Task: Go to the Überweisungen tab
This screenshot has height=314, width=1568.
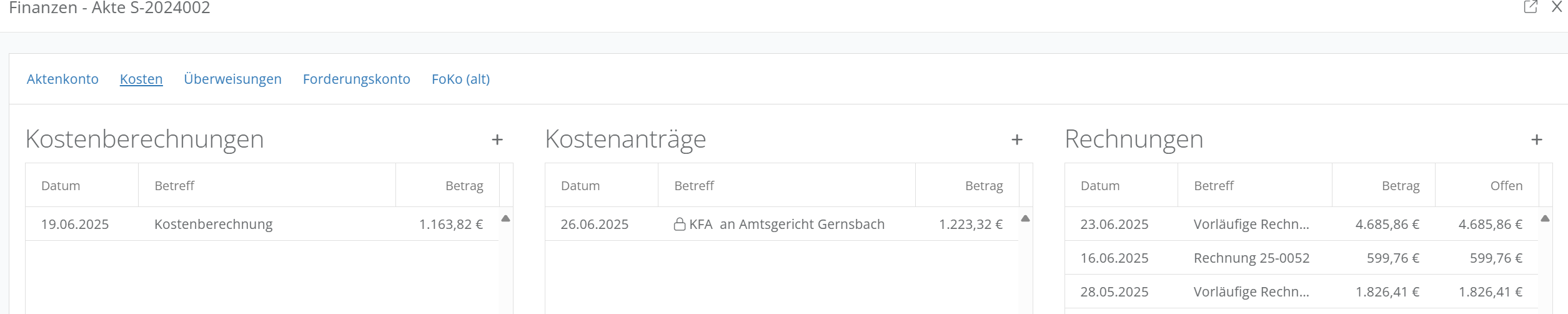Action: point(232,79)
